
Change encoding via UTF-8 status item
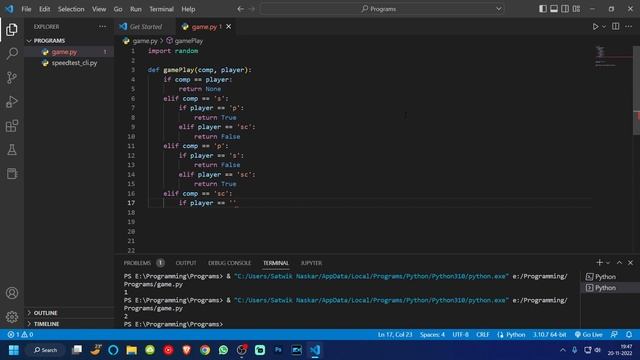(460, 335)
